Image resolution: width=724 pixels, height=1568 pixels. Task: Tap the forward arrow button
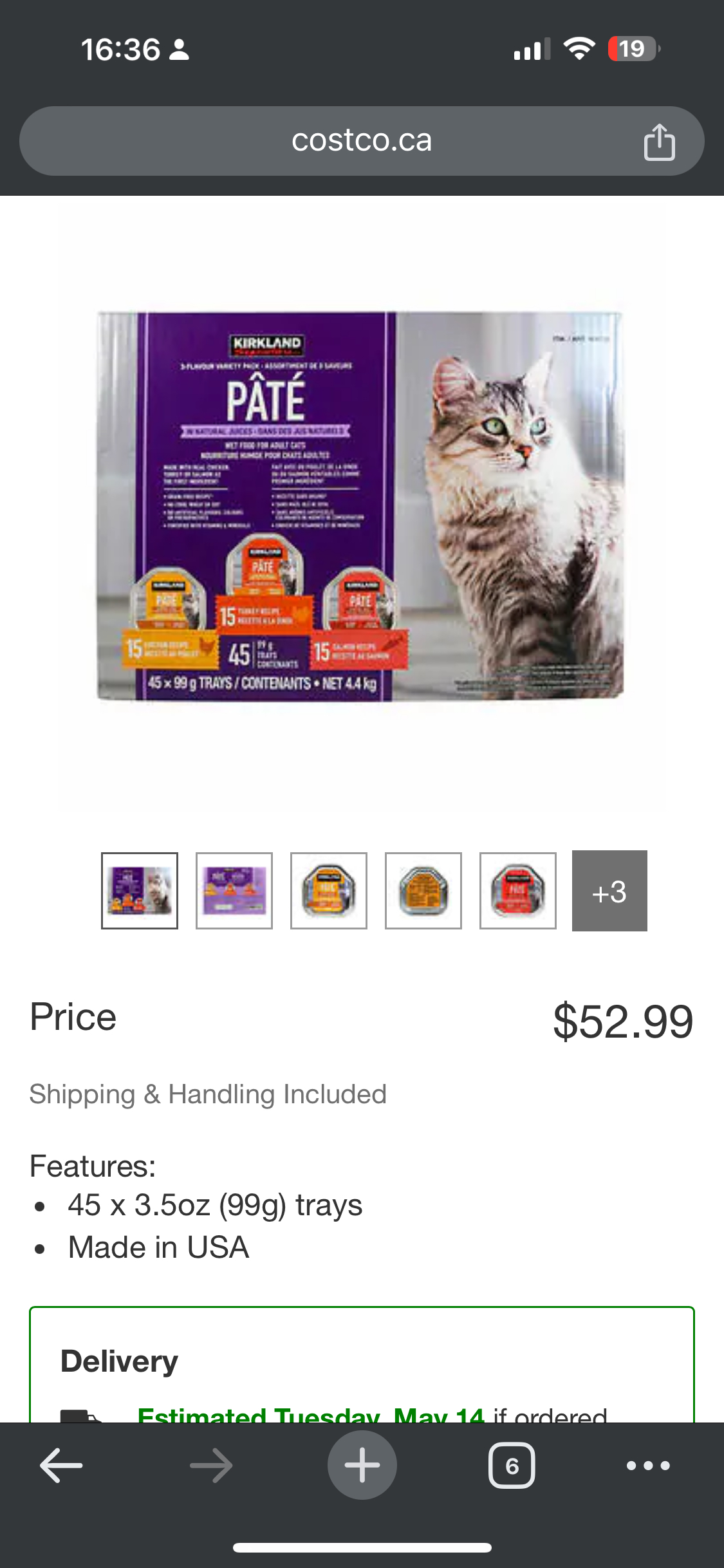(211, 1466)
